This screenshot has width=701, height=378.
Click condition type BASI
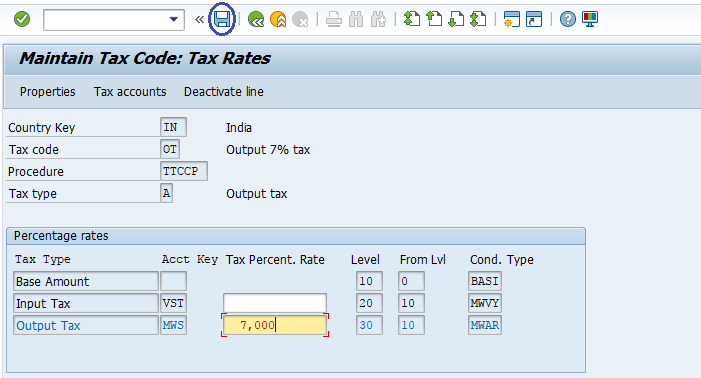click(x=485, y=281)
